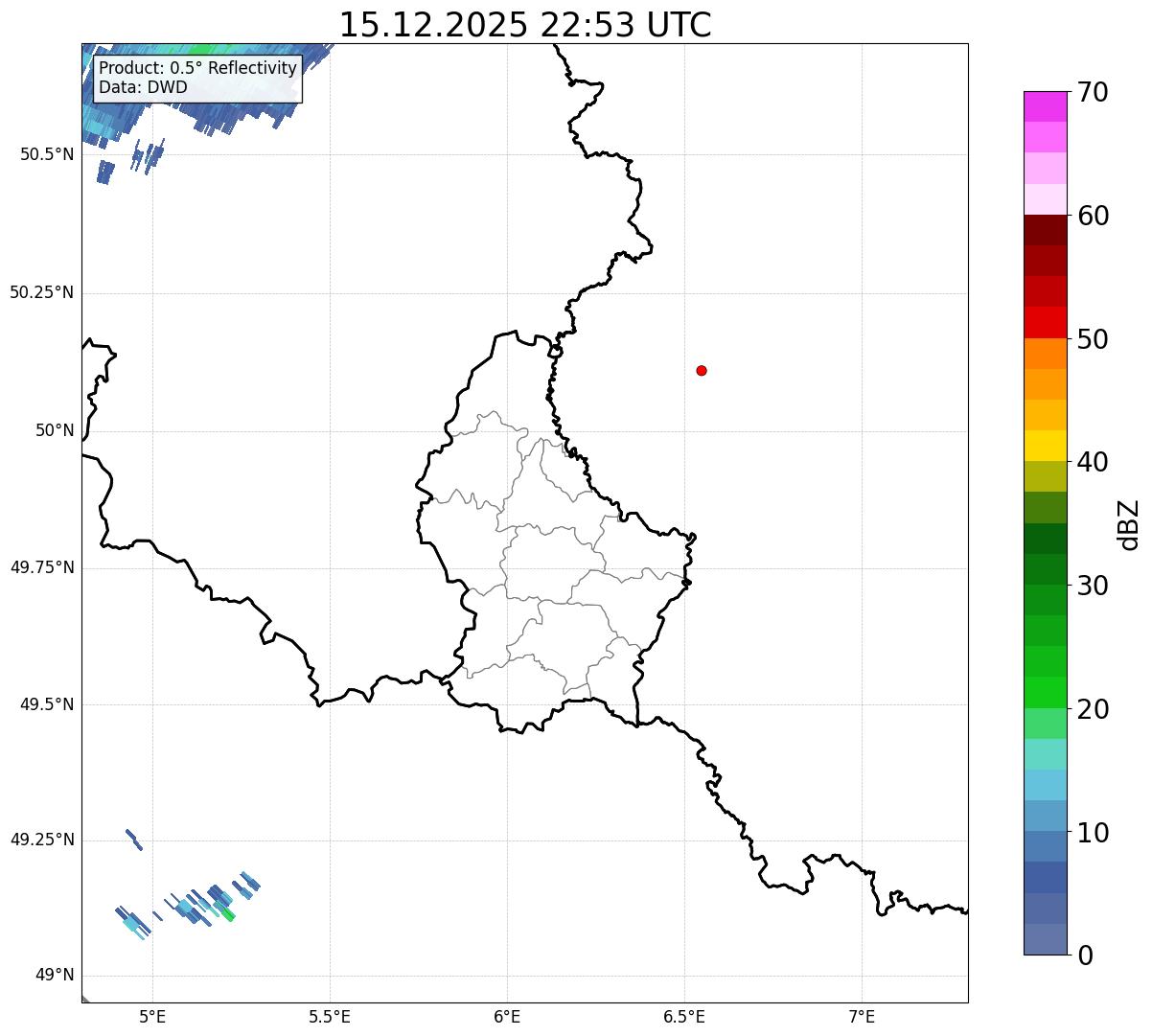Screen dimensions: 1152x1036
Task: Click the colorbar tick value 40
Action: coord(1093,462)
